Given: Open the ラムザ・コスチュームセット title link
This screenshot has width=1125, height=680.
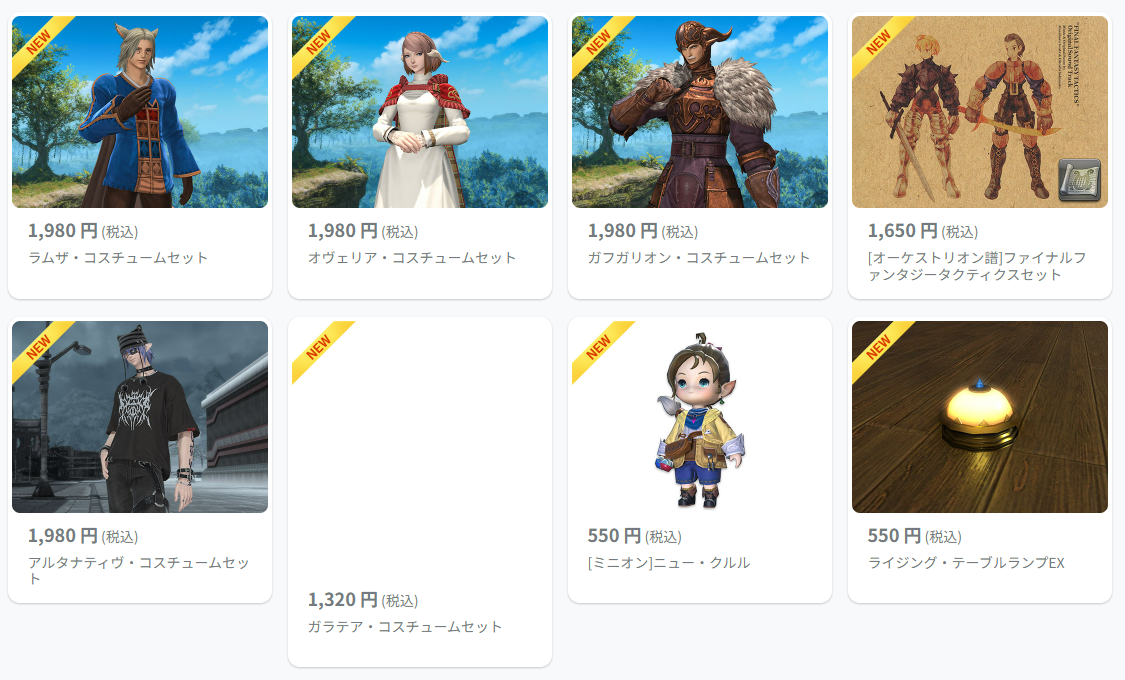Looking at the screenshot, I should click(118, 258).
